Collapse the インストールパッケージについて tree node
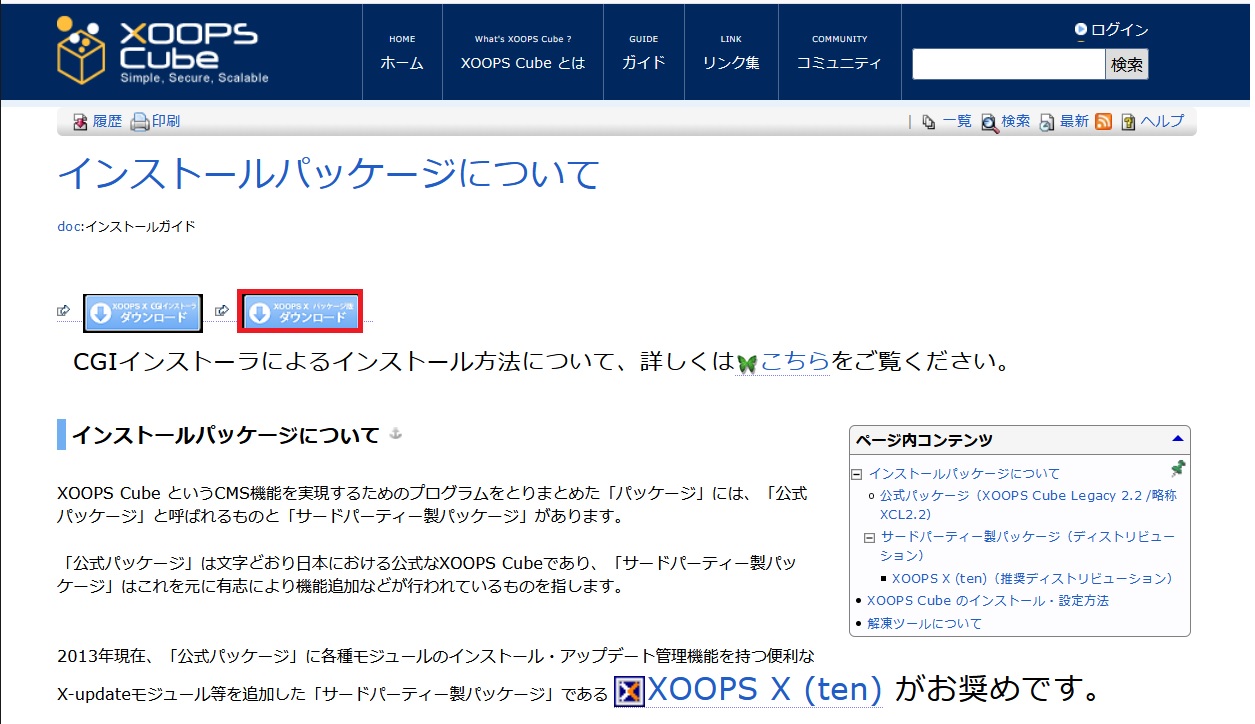 click(857, 474)
